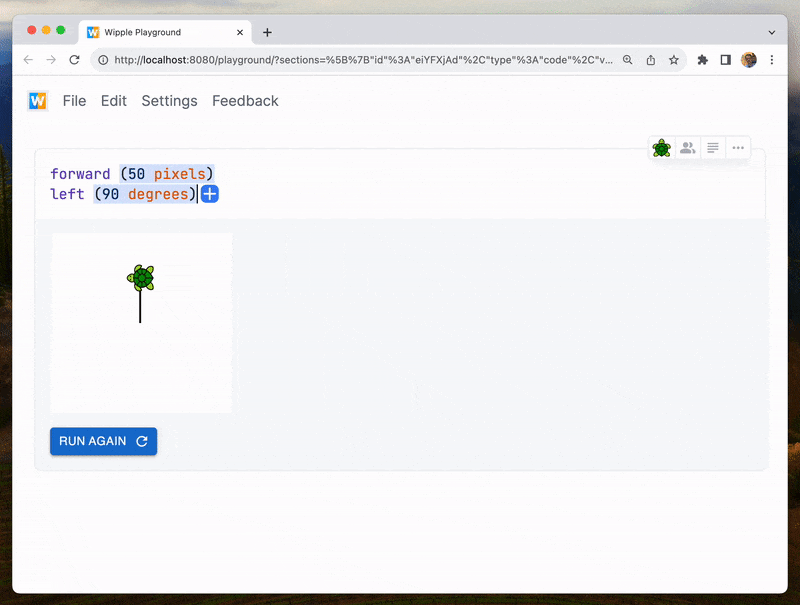Screen dimensions: 800x605
Task: Click the RUN AGAIN button
Action: click(x=104, y=441)
